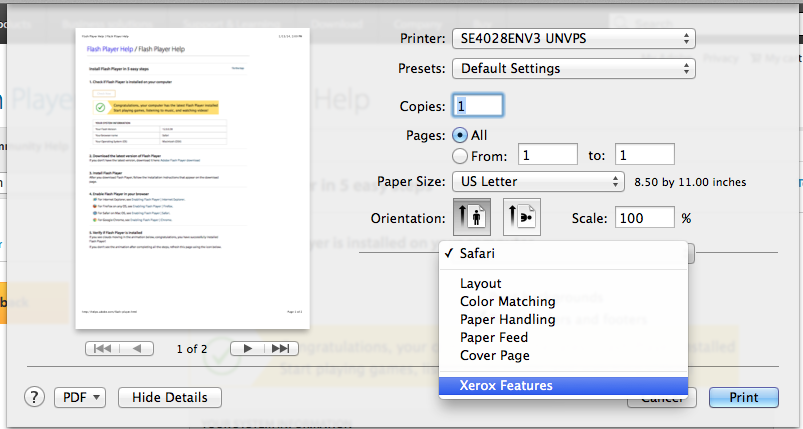The height and width of the screenshot is (429, 803).
Task: Expand the Presets dropdown
Action: (x=573, y=69)
